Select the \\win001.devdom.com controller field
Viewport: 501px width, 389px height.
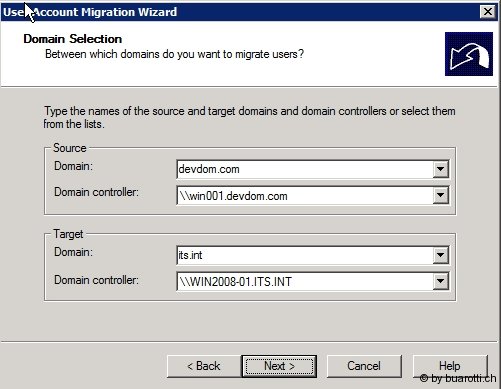pyautogui.click(x=305, y=196)
